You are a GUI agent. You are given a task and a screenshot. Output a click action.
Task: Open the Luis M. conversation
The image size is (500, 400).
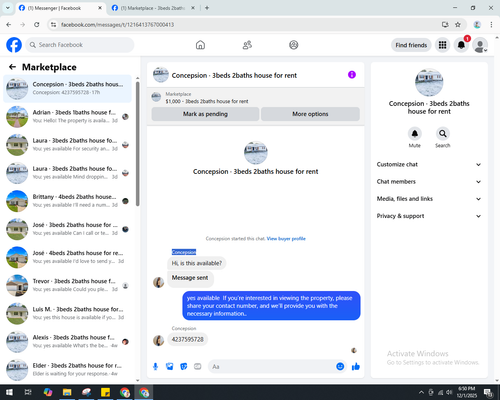(68, 314)
